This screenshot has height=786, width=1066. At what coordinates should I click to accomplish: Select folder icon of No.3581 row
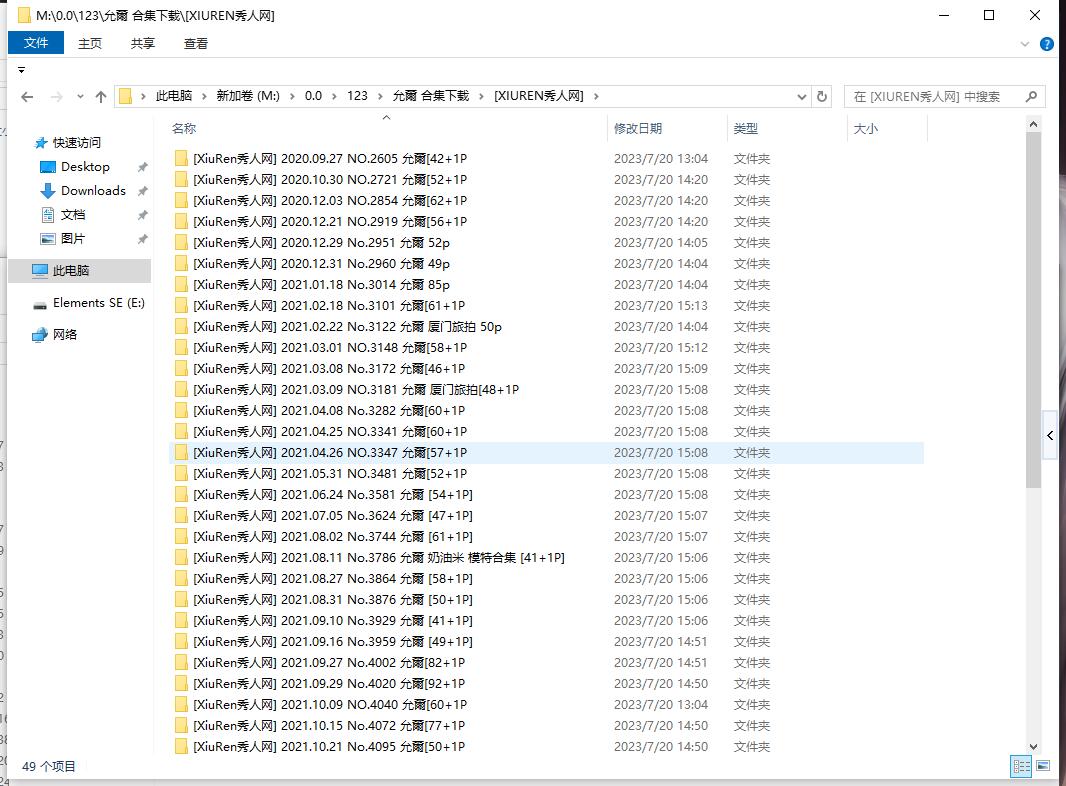pos(181,495)
